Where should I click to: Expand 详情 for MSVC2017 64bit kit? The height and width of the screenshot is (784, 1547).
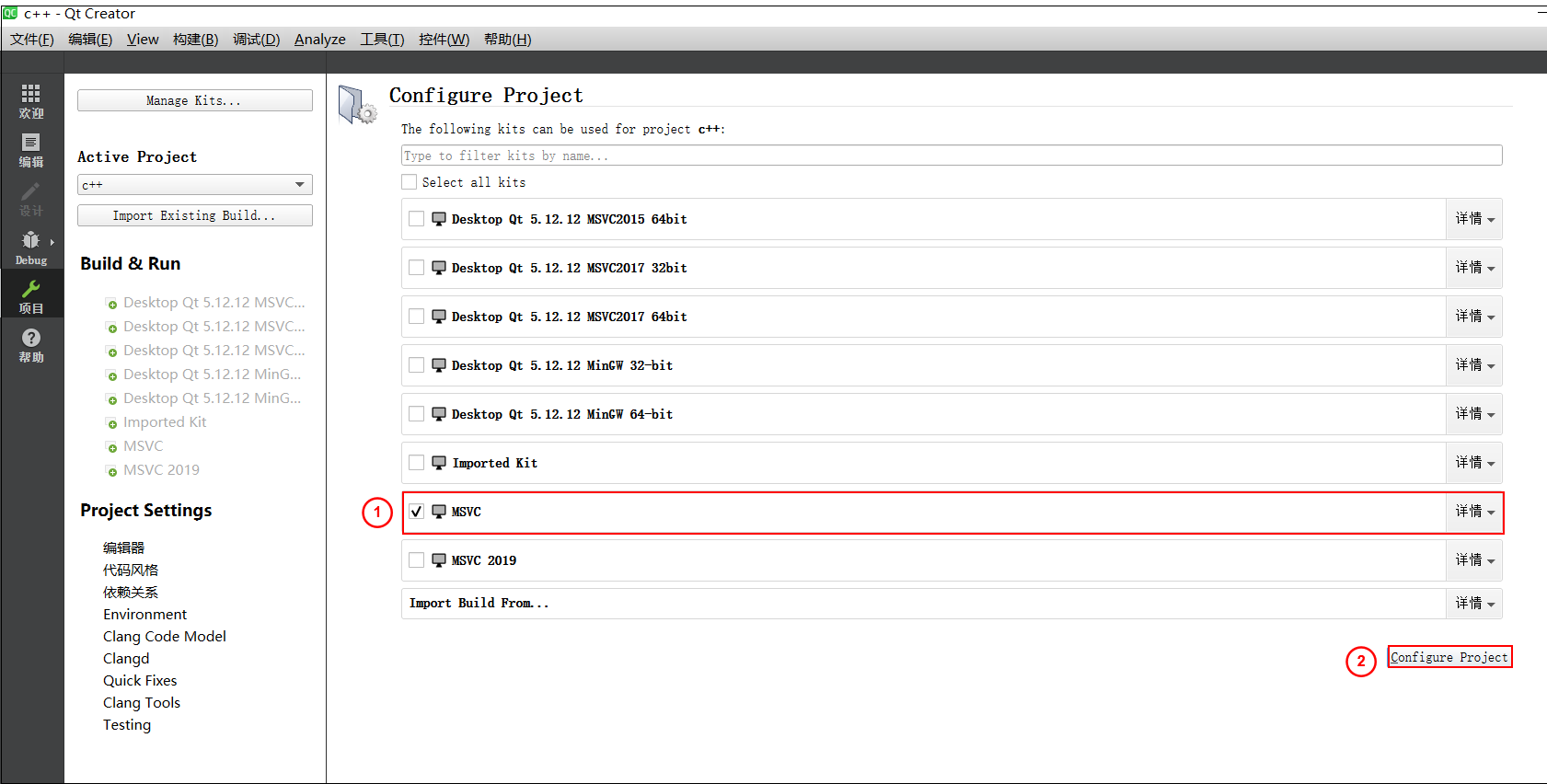pyautogui.click(x=1474, y=317)
